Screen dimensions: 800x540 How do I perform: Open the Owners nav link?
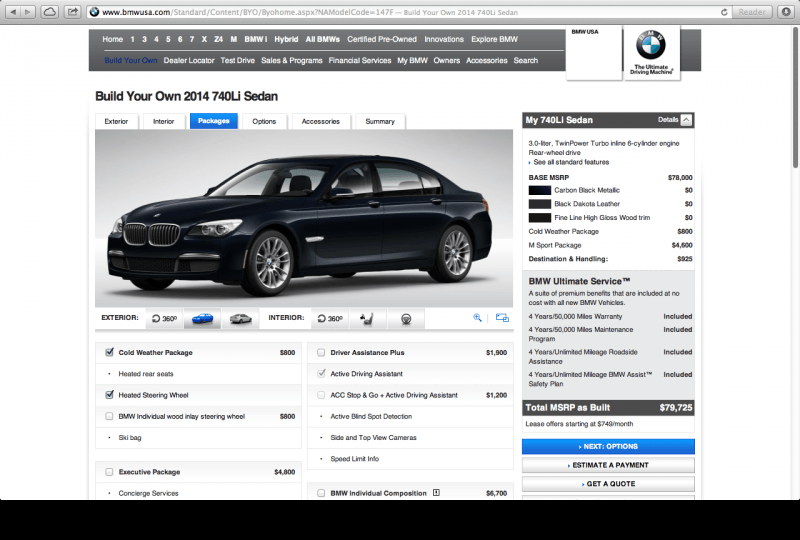tap(446, 60)
